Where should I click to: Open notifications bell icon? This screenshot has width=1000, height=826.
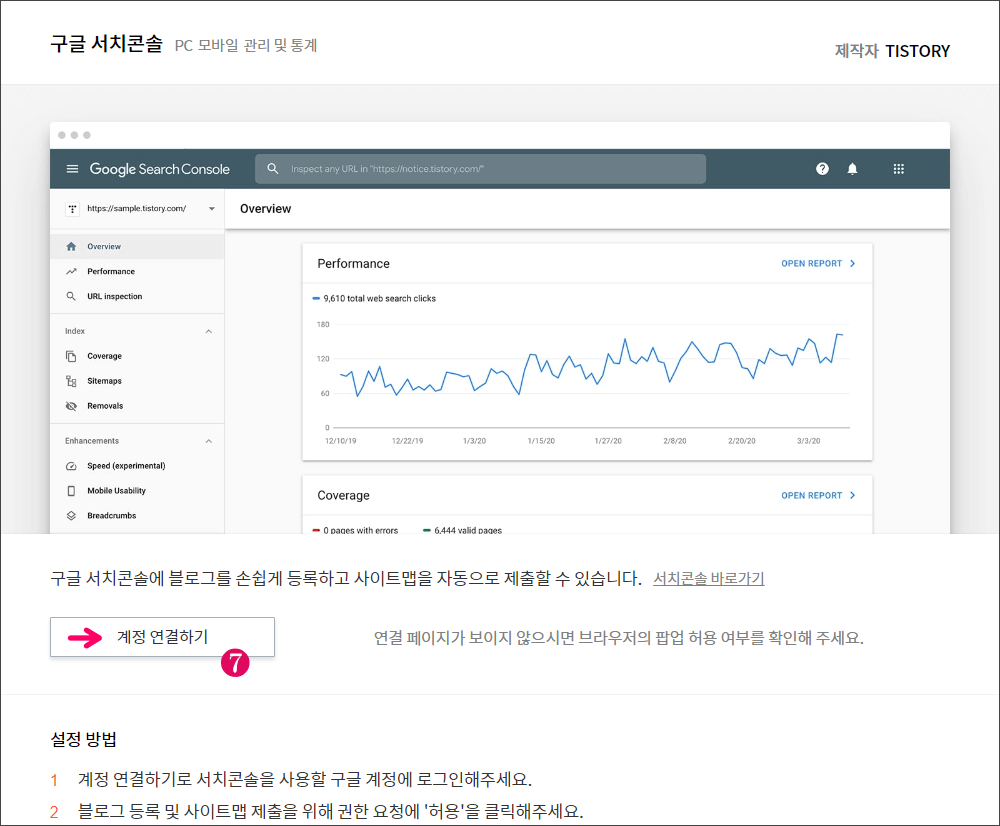[852, 169]
